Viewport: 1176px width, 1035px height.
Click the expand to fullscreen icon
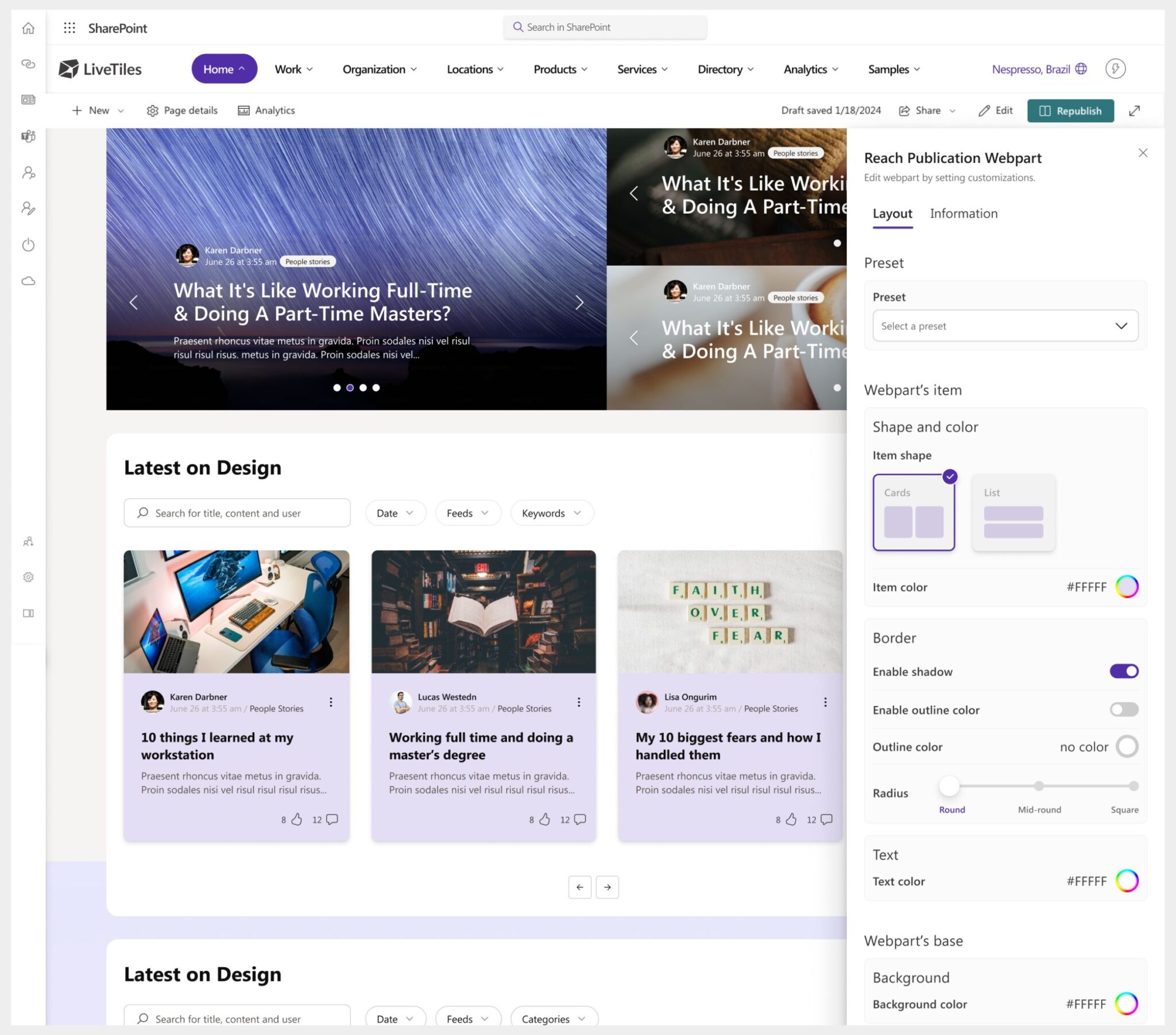[x=1135, y=110]
